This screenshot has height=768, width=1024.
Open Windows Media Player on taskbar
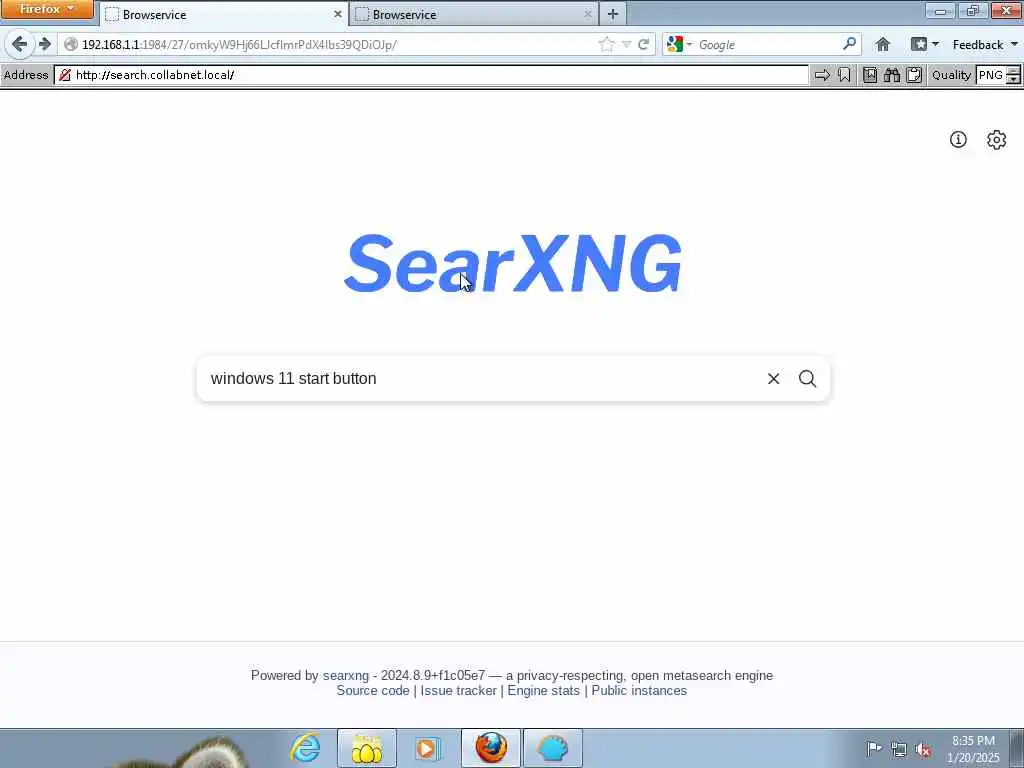click(x=428, y=748)
